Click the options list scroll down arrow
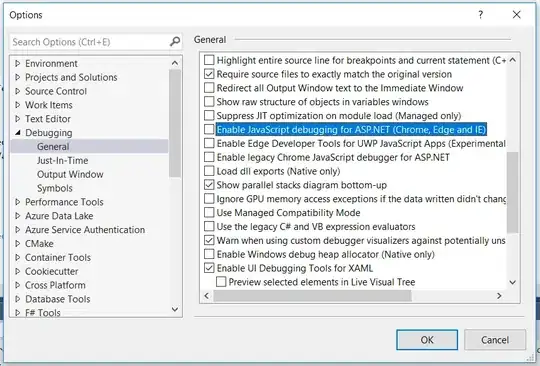The width and height of the screenshot is (540, 366). (512, 282)
